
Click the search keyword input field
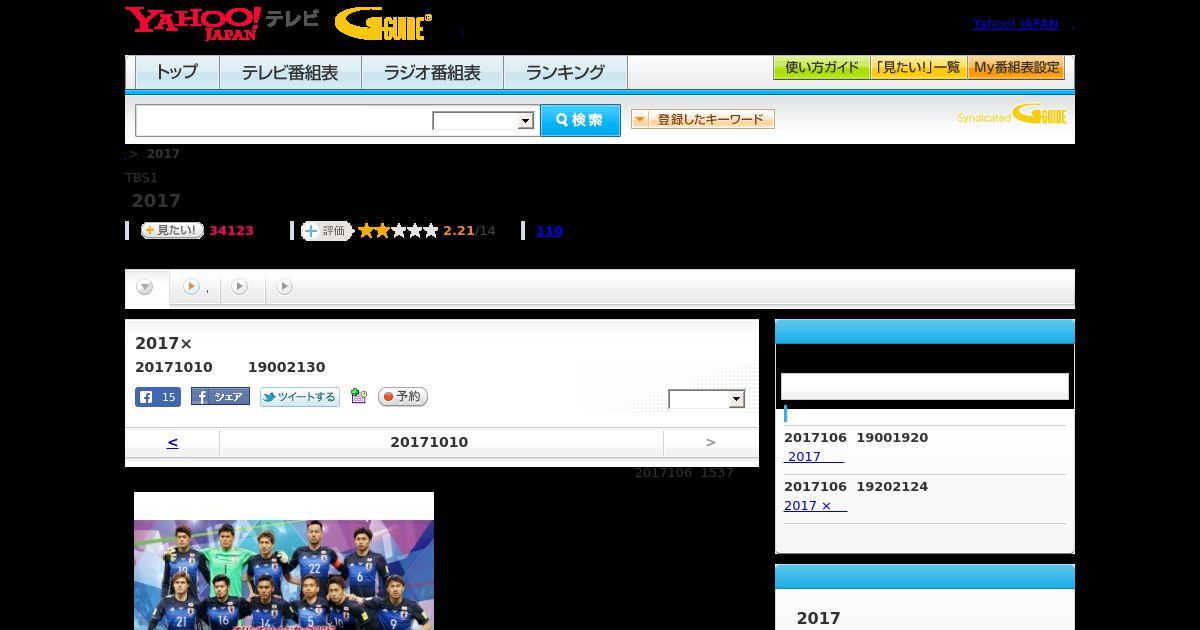[x=283, y=120]
